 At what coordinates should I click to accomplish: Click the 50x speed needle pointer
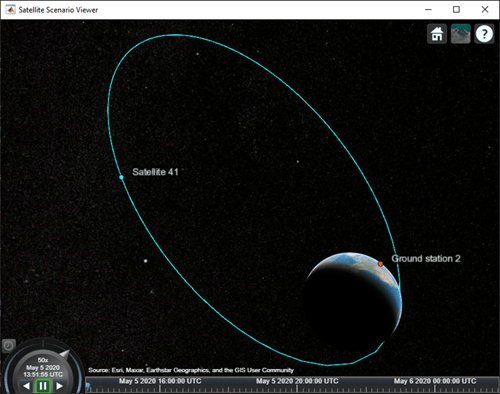point(64,354)
